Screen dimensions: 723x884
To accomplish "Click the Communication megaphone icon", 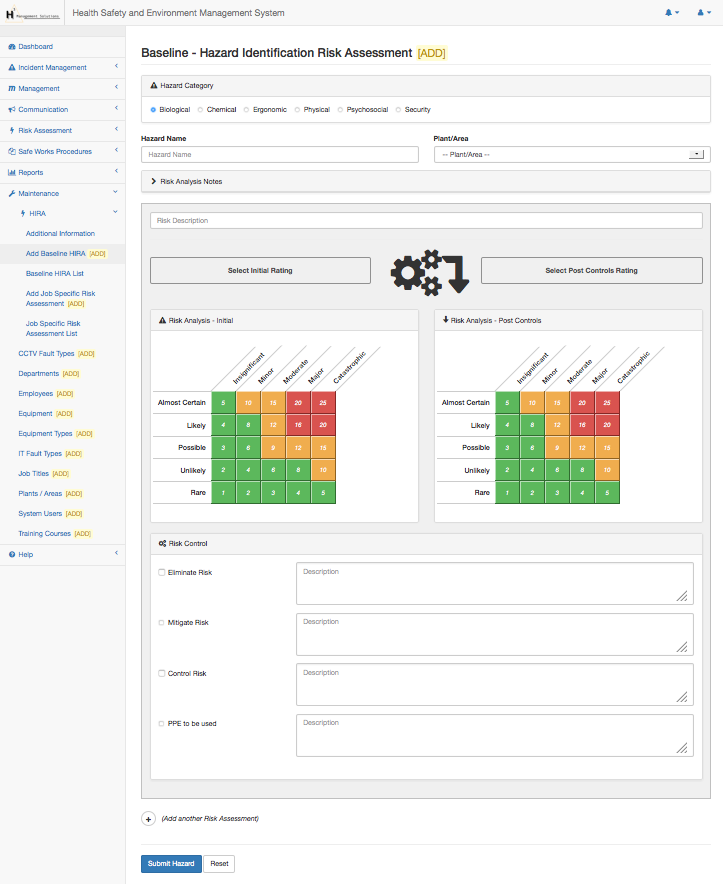I will click(12, 110).
